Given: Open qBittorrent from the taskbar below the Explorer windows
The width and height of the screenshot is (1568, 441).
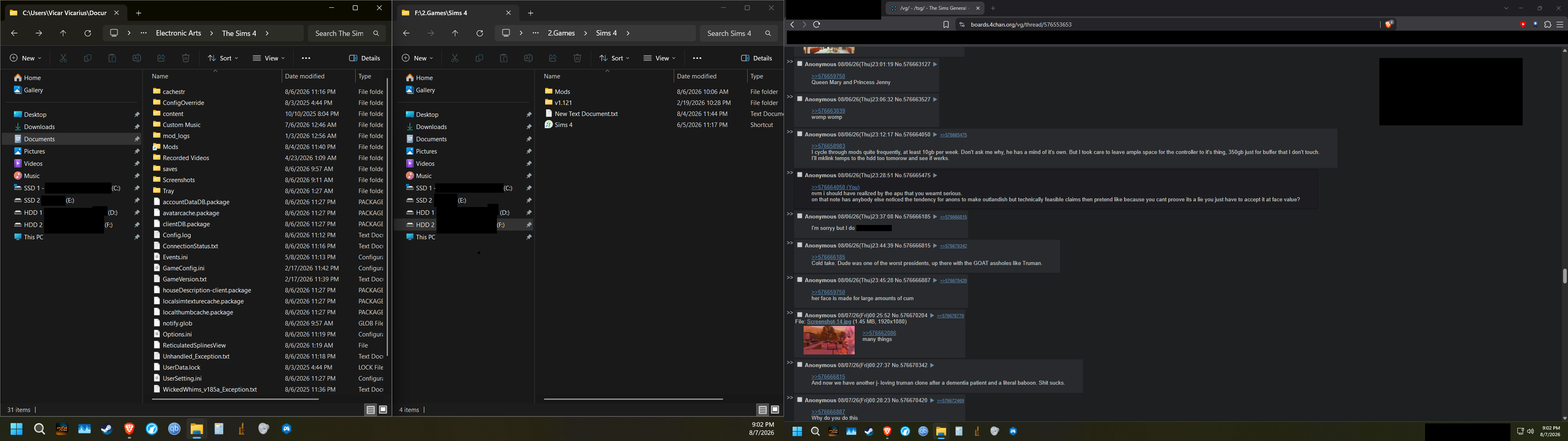Looking at the screenshot, I should 174,429.
